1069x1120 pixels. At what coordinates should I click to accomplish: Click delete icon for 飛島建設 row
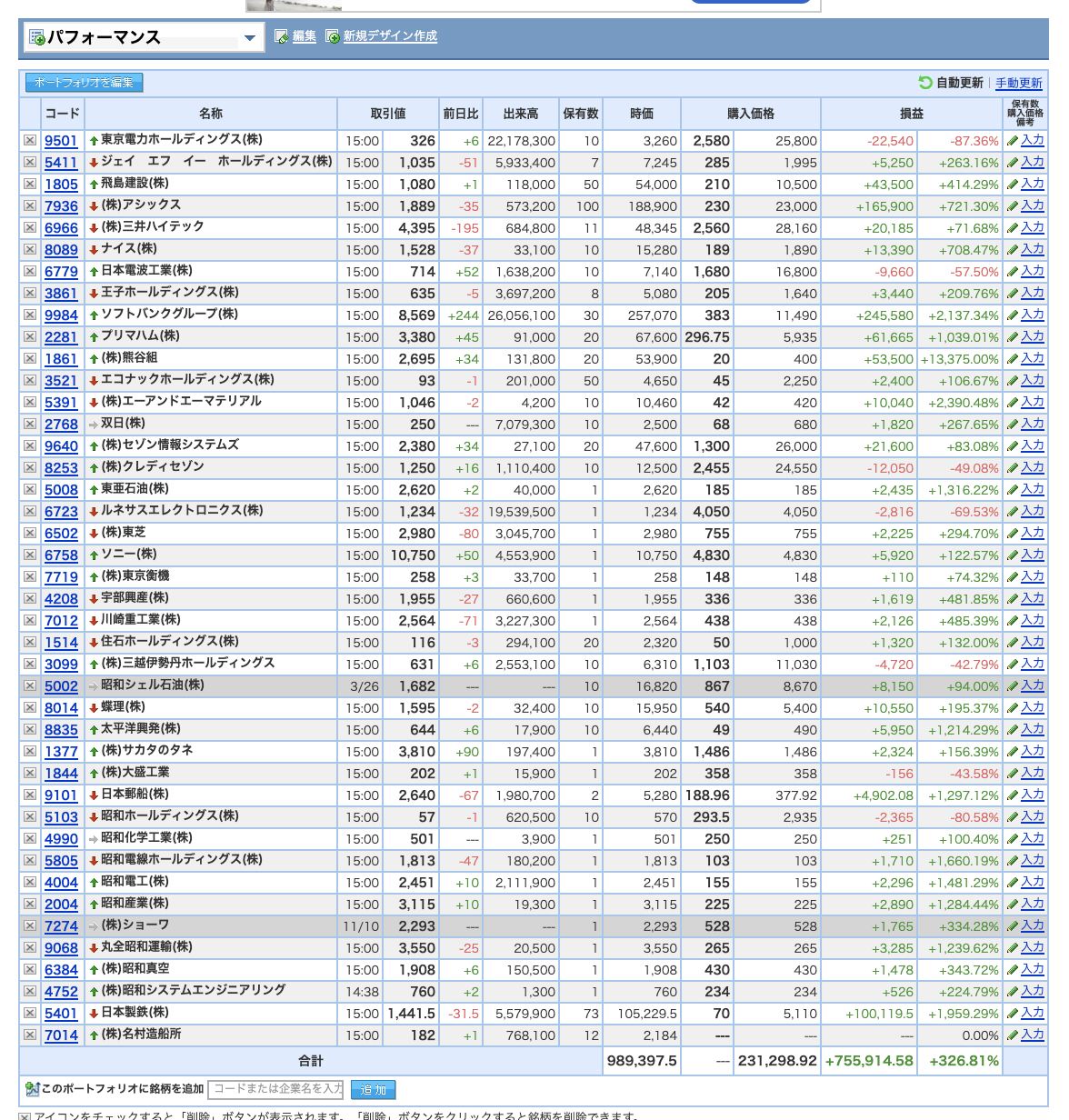point(30,185)
